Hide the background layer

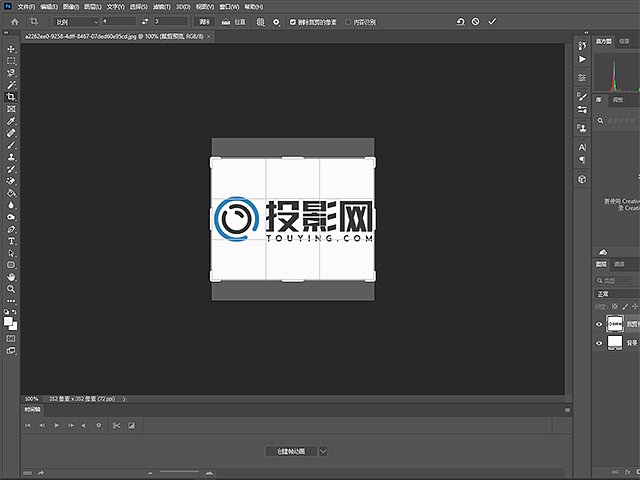coord(599,343)
